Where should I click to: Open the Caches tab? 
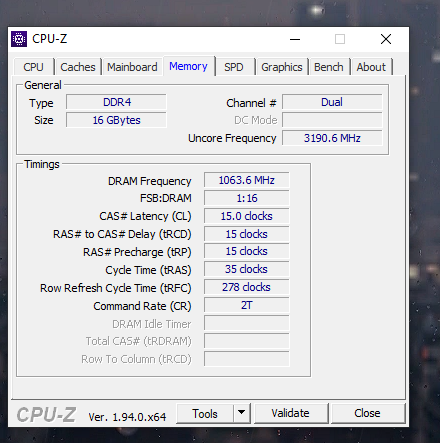pos(78,67)
